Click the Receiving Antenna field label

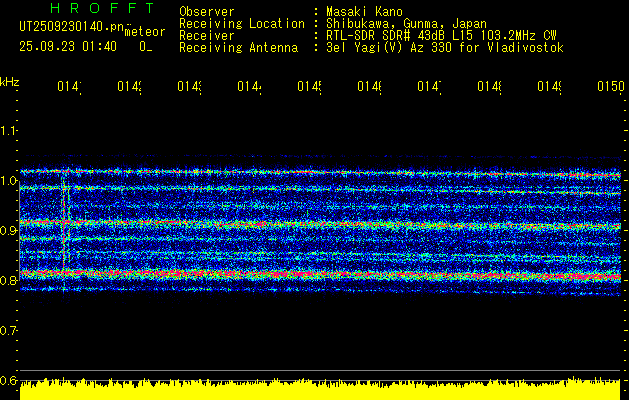click(238, 48)
